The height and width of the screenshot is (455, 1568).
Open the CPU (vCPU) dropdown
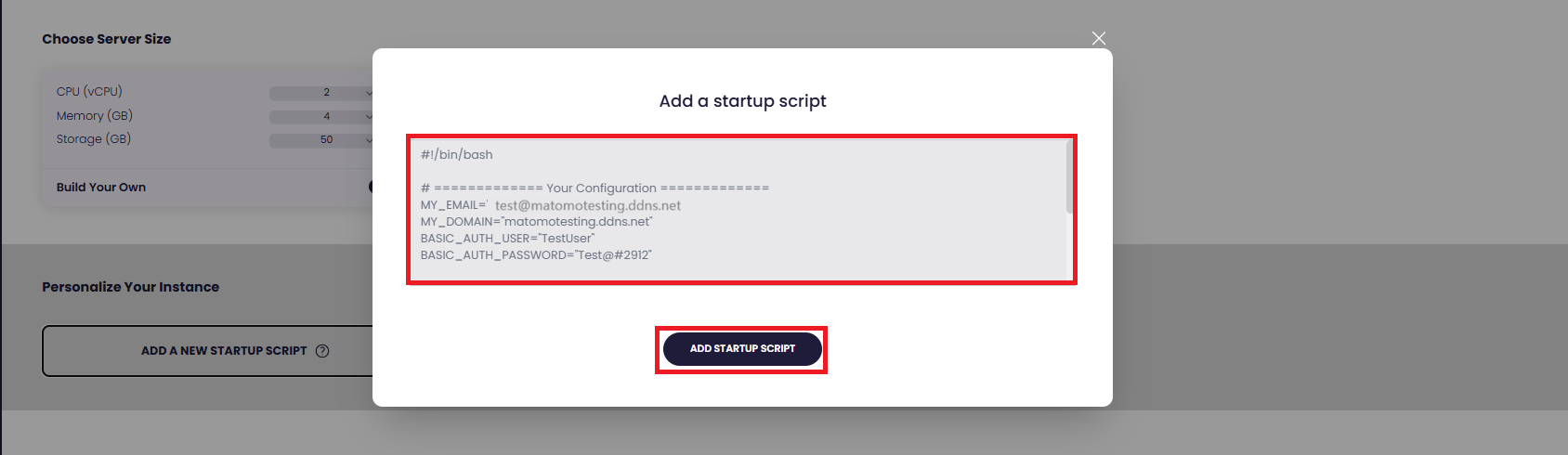click(x=321, y=93)
